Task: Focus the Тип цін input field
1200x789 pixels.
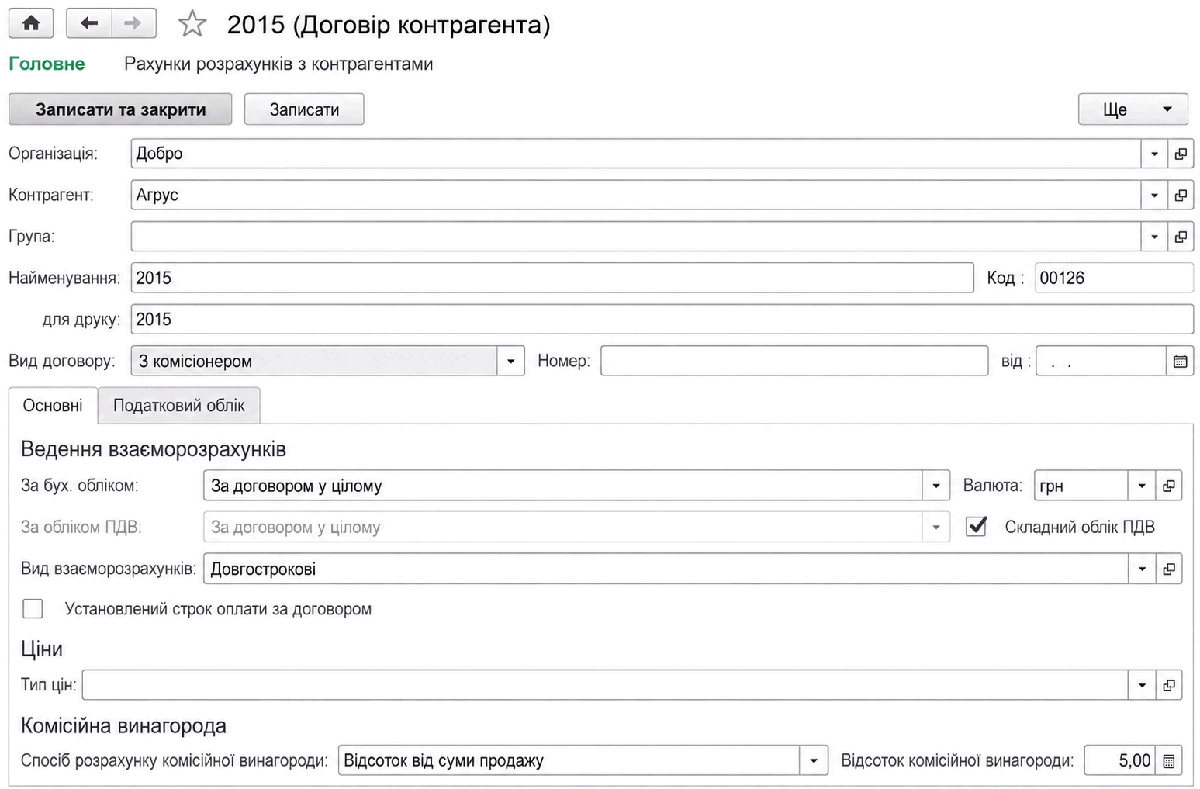Action: click(x=606, y=685)
